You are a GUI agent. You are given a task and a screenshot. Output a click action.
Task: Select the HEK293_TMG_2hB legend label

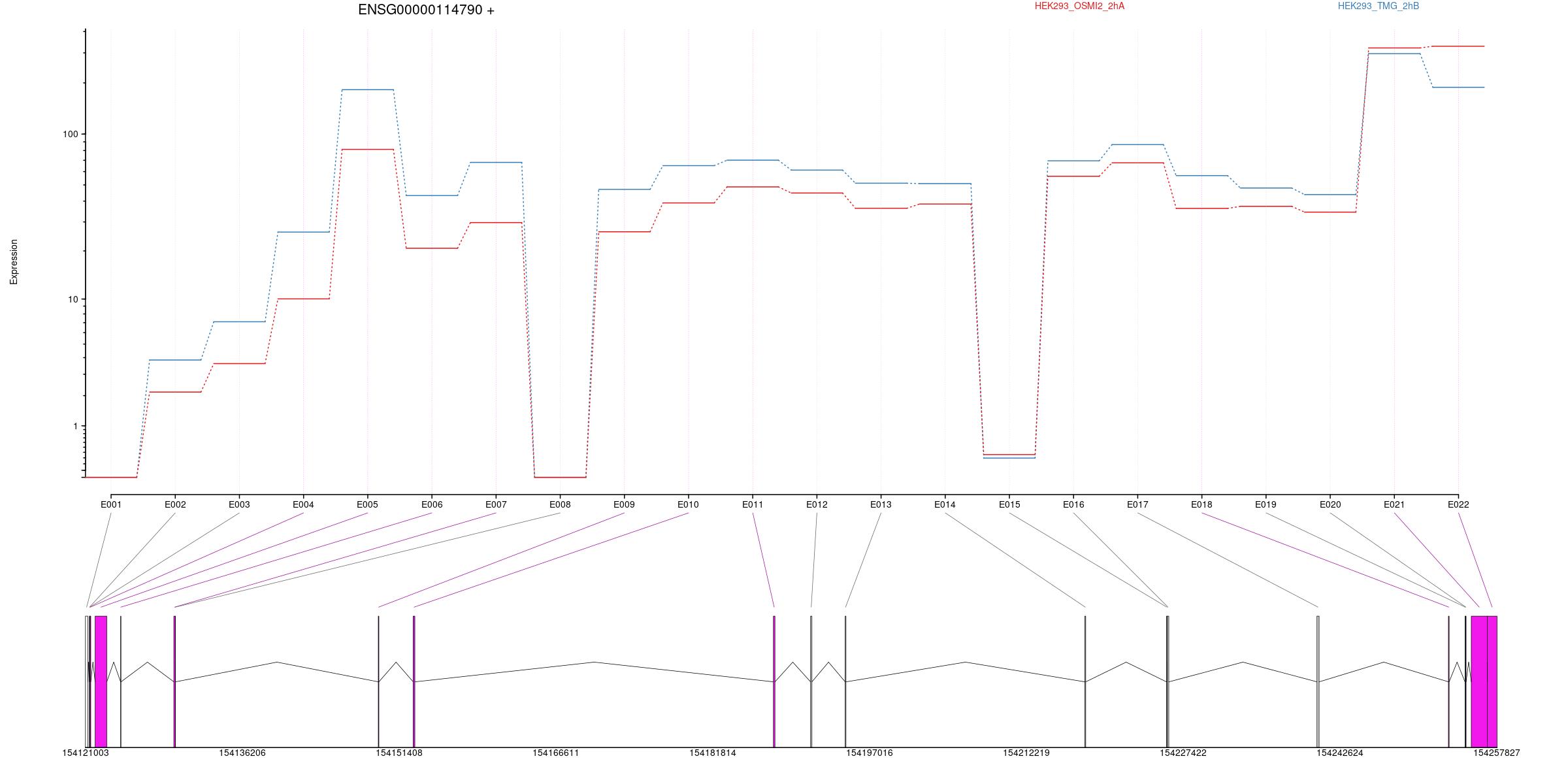pyautogui.click(x=1379, y=6)
